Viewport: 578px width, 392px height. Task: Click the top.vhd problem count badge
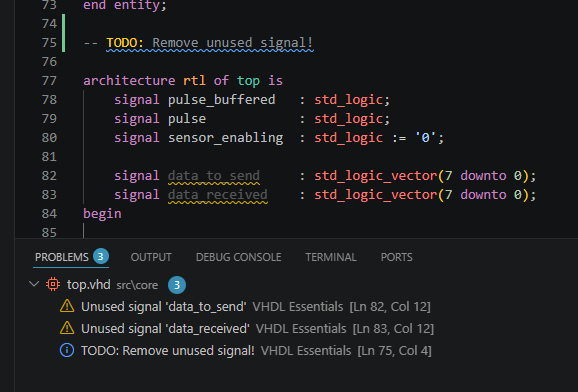177,285
